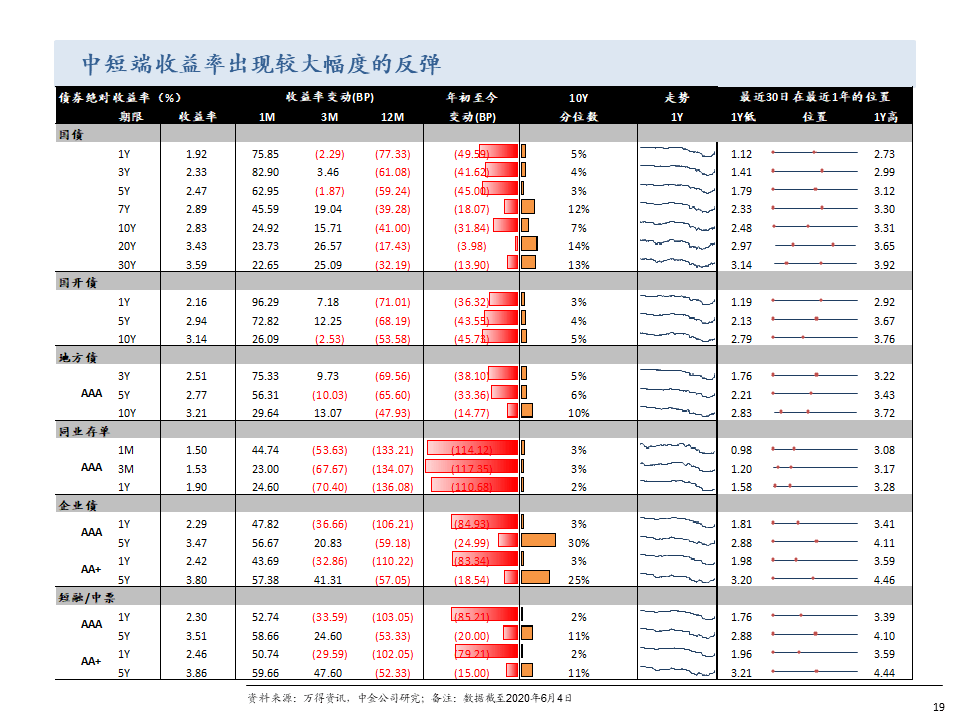
Task: Click the percentile value 25%
Action: point(579,580)
